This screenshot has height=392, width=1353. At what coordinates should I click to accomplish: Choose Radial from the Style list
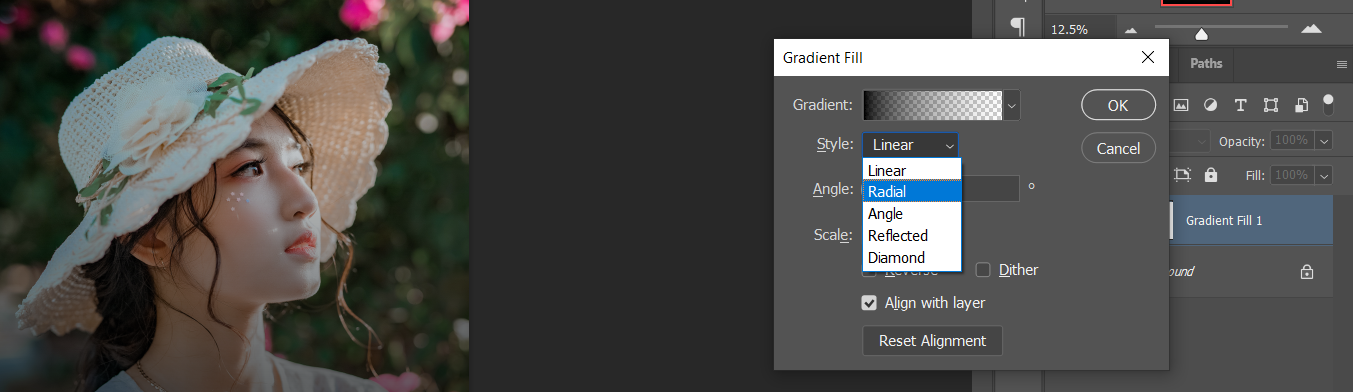tap(912, 192)
